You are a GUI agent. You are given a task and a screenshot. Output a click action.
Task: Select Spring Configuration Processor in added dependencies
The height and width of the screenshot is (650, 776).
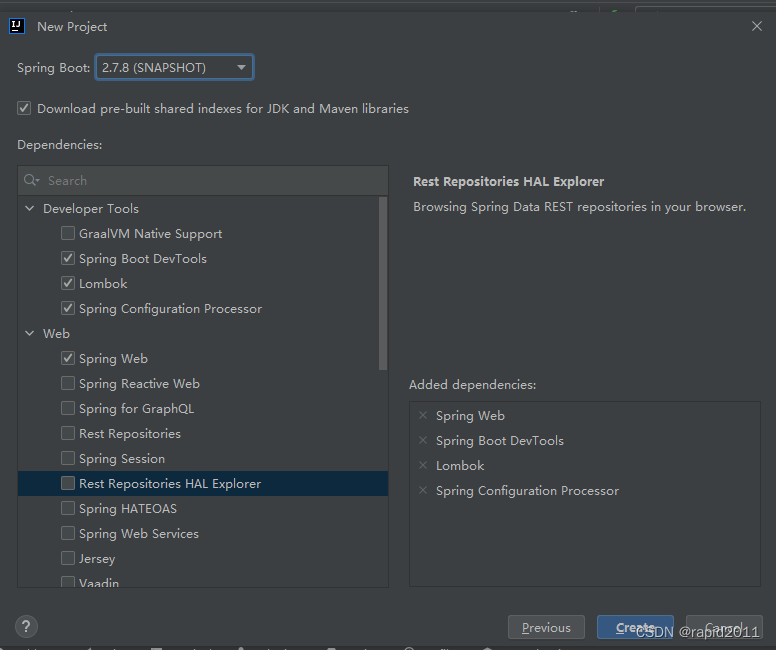(527, 491)
